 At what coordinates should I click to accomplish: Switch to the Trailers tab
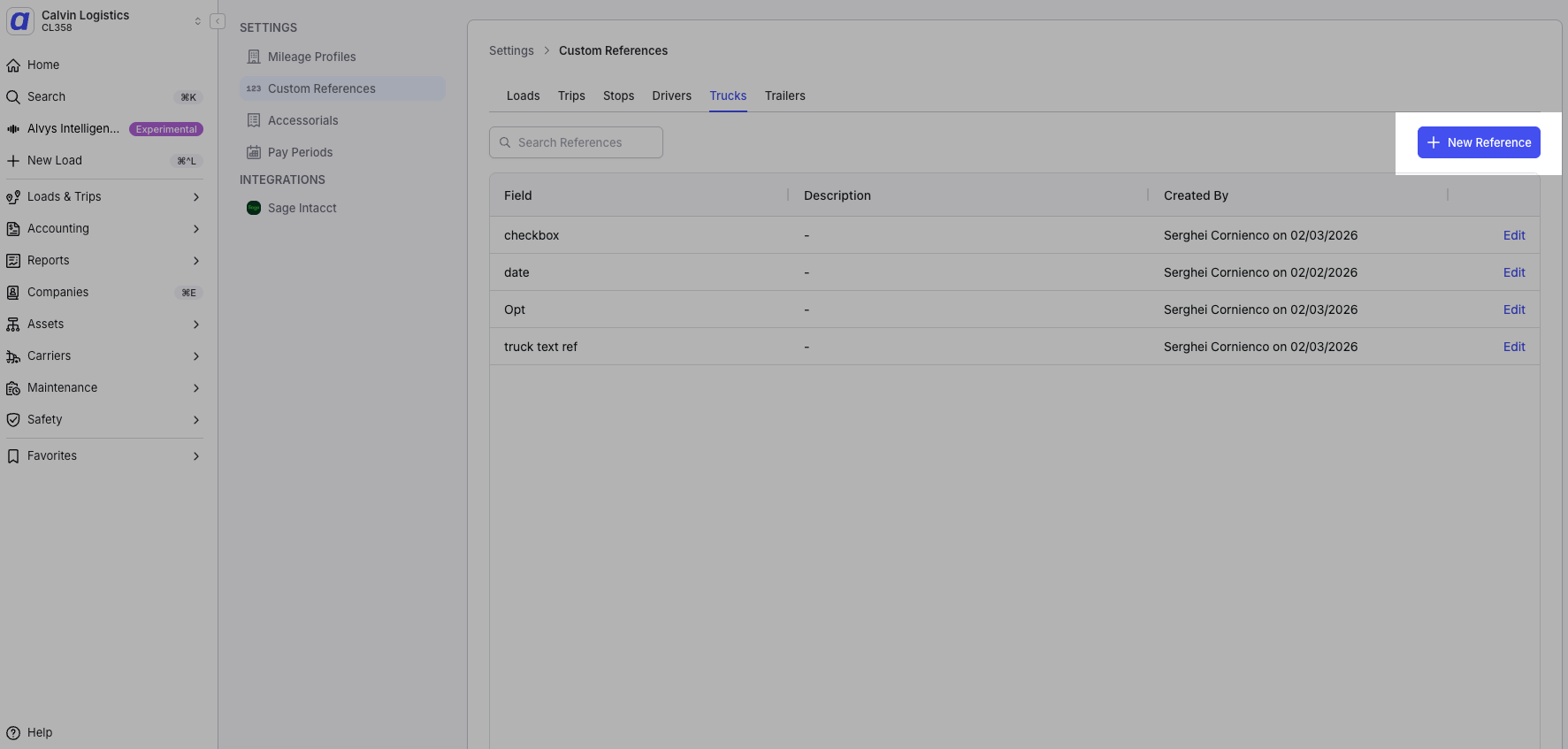pos(784,96)
